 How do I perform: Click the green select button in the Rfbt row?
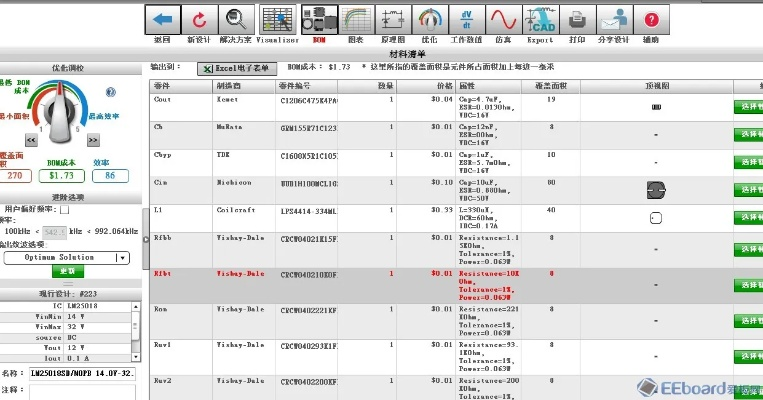coord(748,285)
